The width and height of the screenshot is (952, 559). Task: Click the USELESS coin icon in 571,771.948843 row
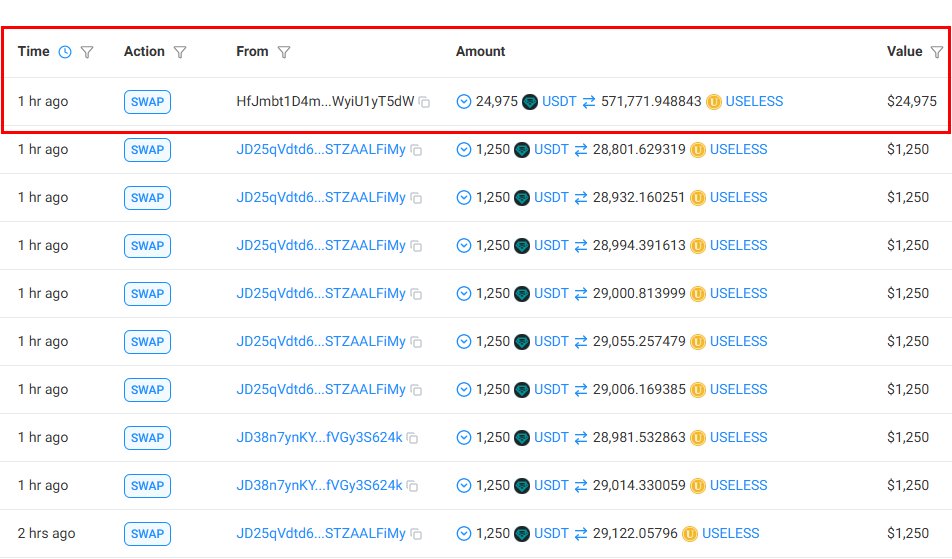point(713,102)
